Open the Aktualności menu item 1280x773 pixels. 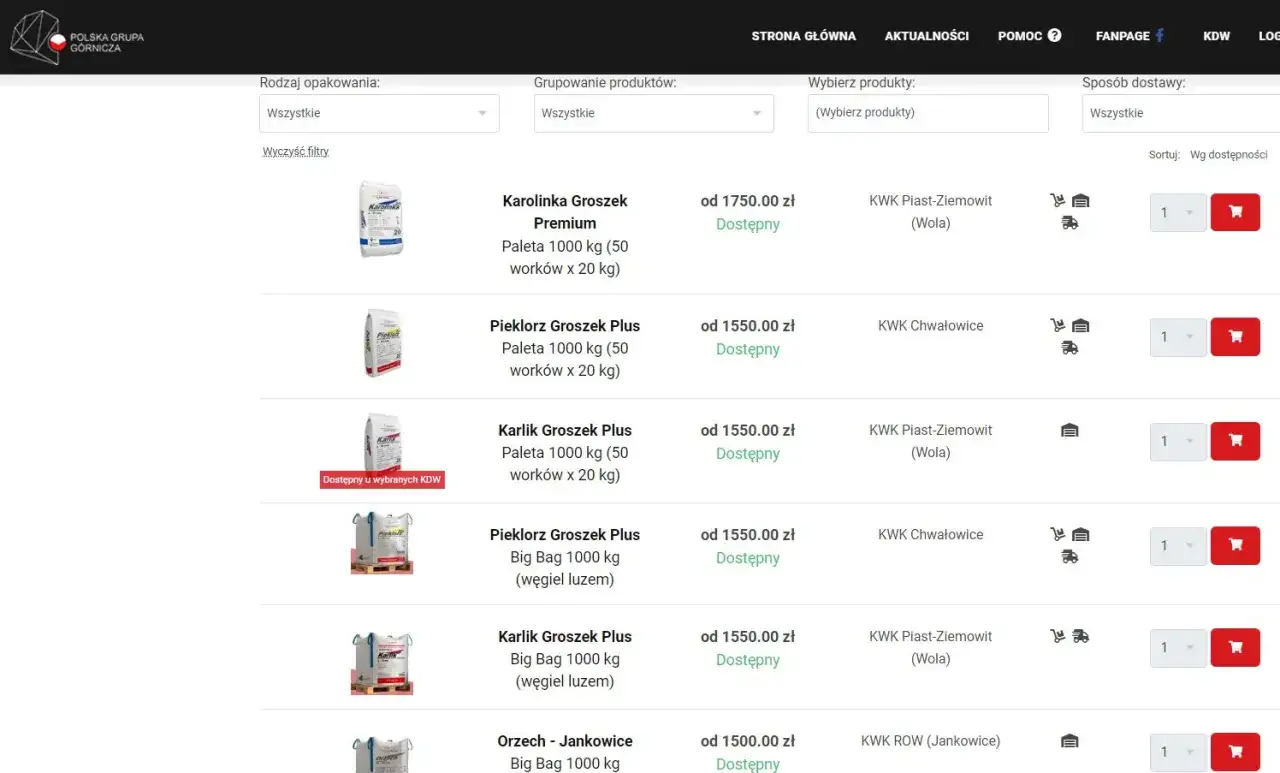(926, 36)
